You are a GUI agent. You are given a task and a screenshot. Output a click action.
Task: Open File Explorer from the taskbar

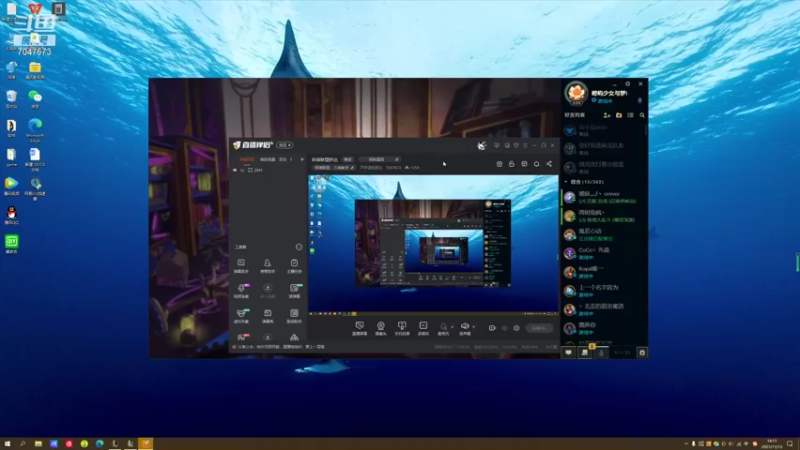click(38, 444)
